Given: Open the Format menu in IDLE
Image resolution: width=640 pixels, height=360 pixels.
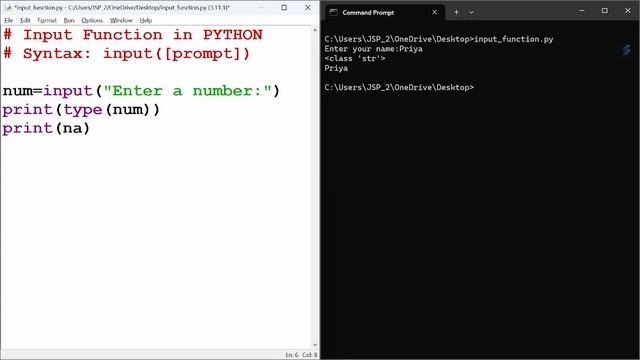Looking at the screenshot, I should point(47,20).
